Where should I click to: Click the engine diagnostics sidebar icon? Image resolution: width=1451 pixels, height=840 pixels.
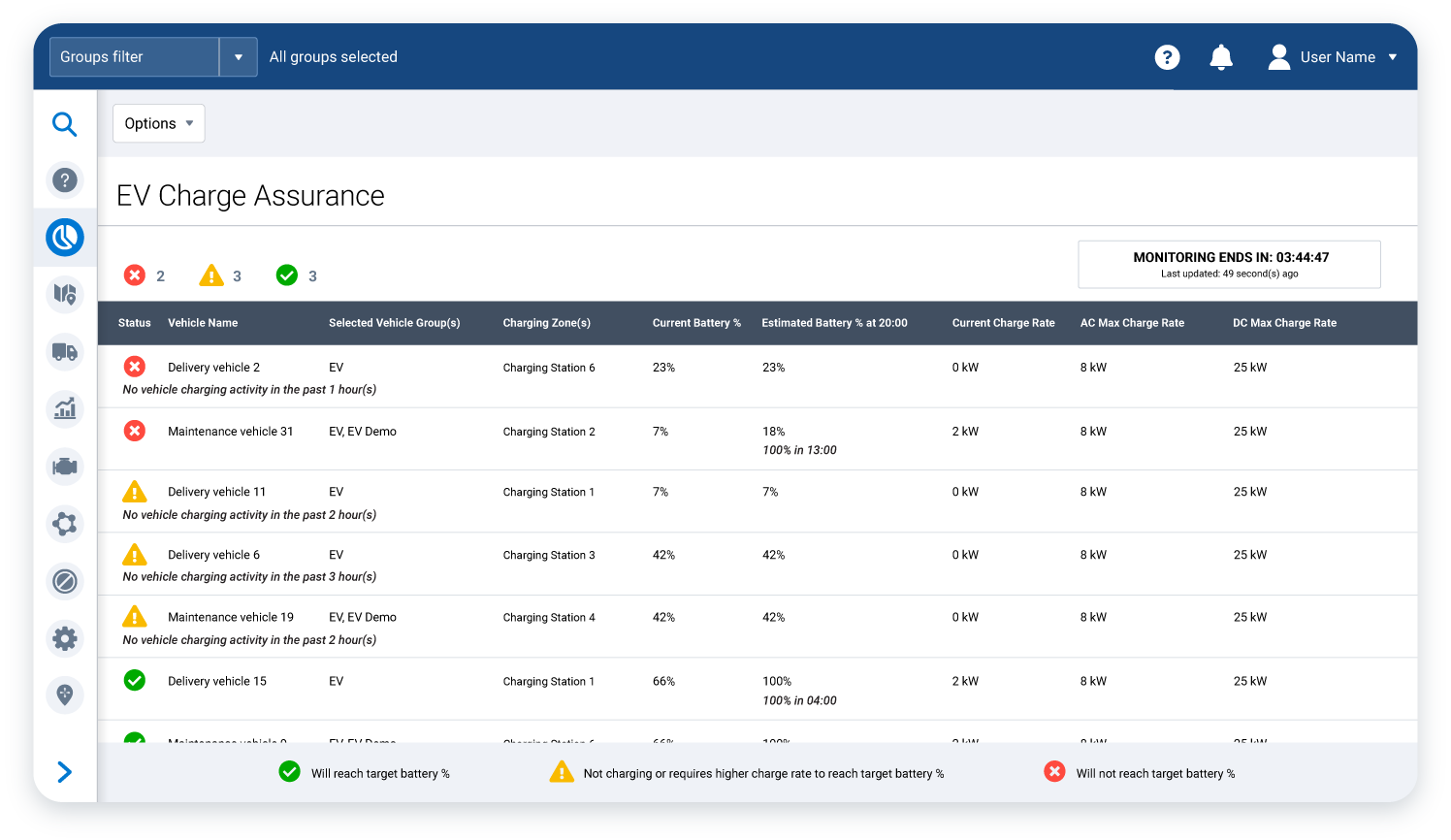click(64, 467)
